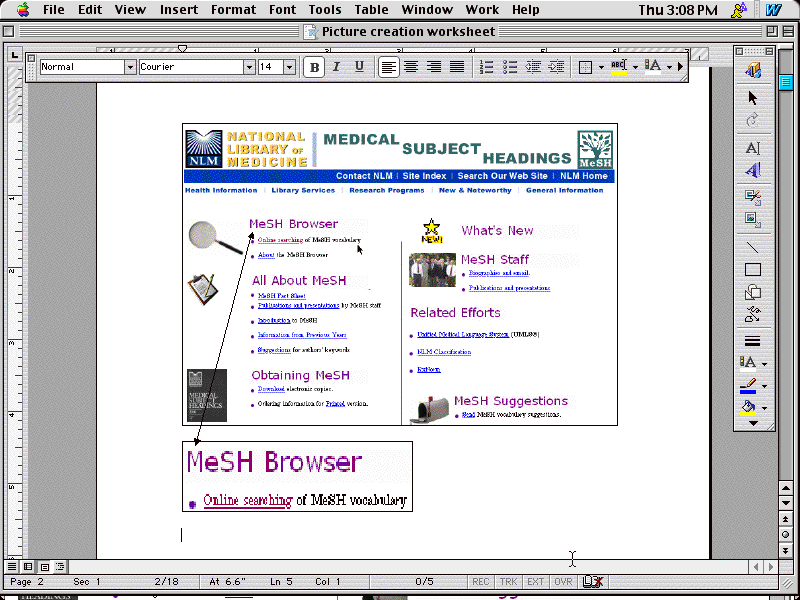Insert WordArt from the Drawing toolbar

point(753,170)
